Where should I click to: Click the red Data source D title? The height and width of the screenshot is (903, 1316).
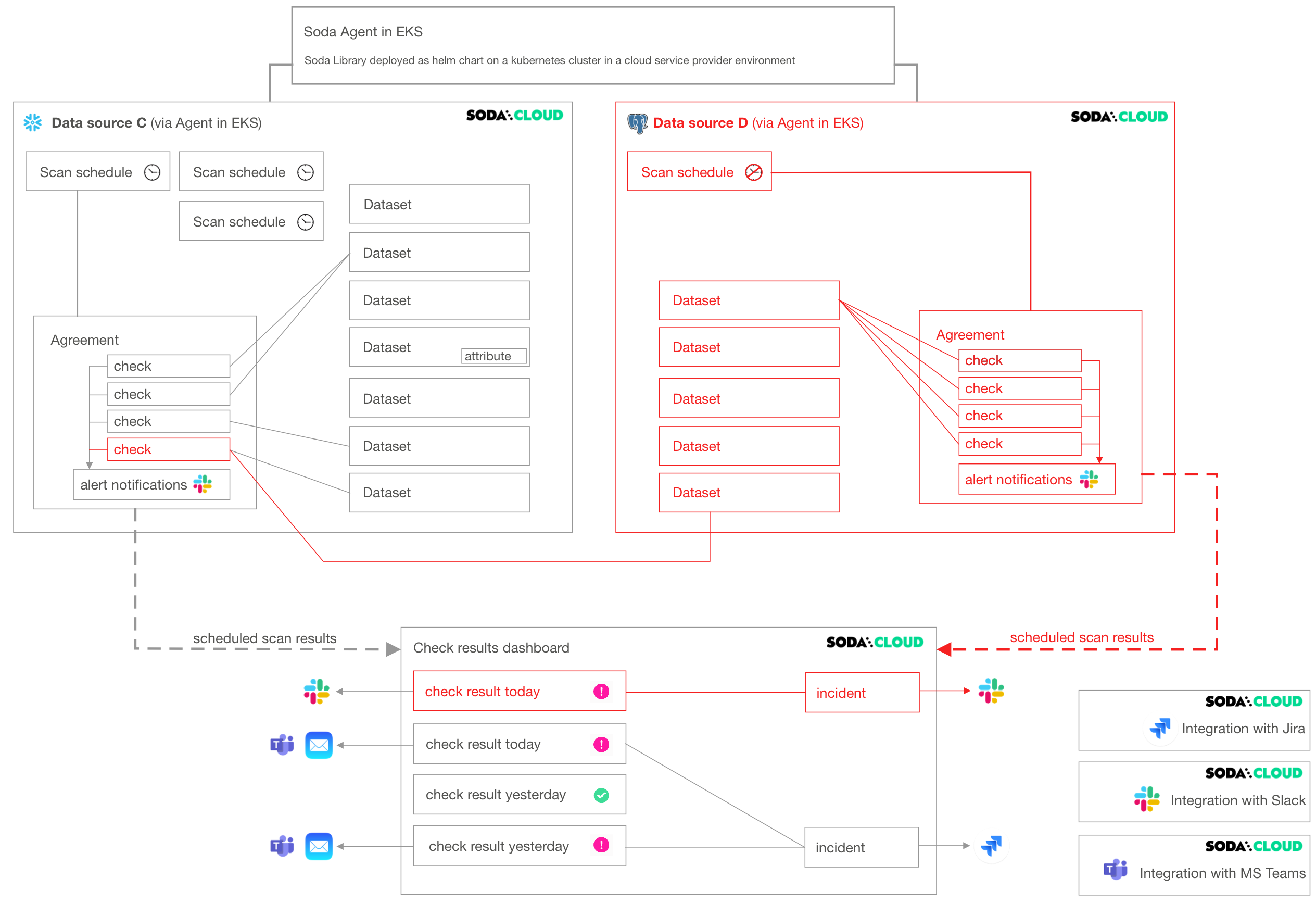[x=758, y=123]
